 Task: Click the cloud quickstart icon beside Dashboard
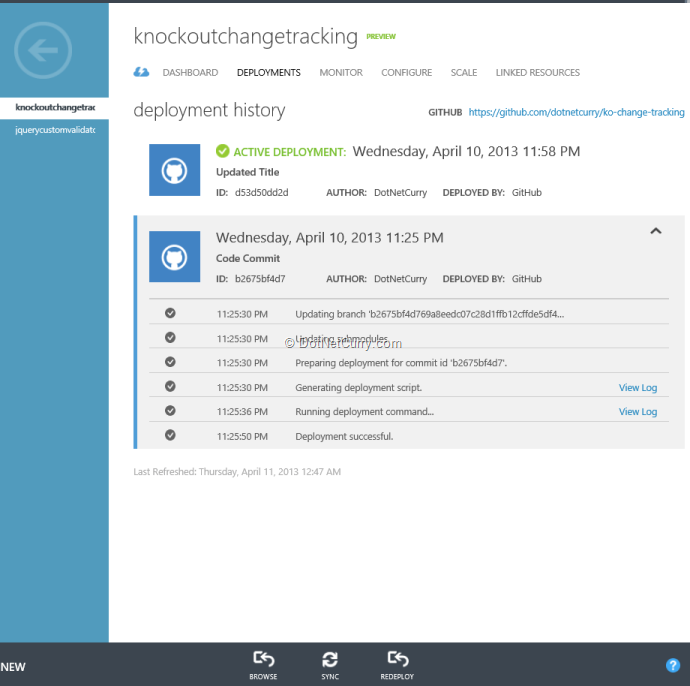click(x=141, y=72)
